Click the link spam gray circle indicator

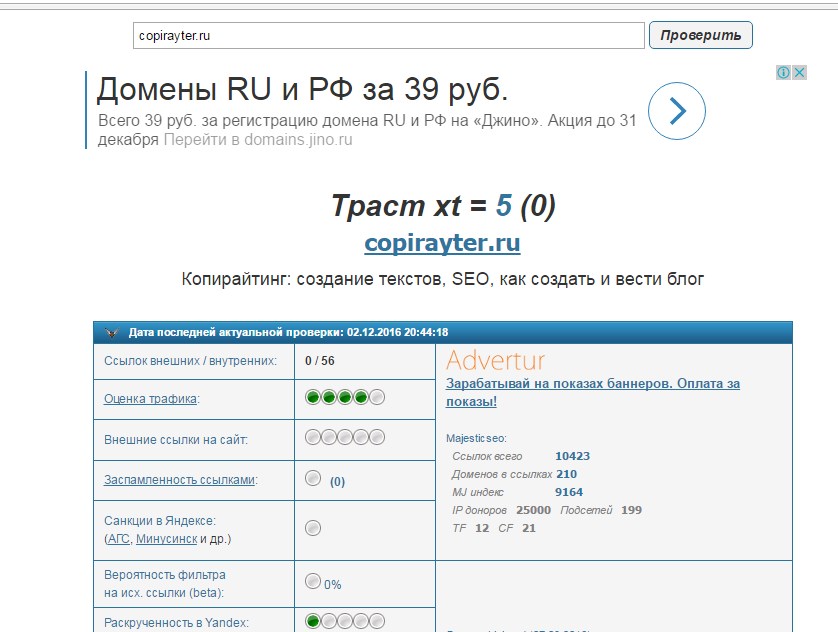coord(313,478)
